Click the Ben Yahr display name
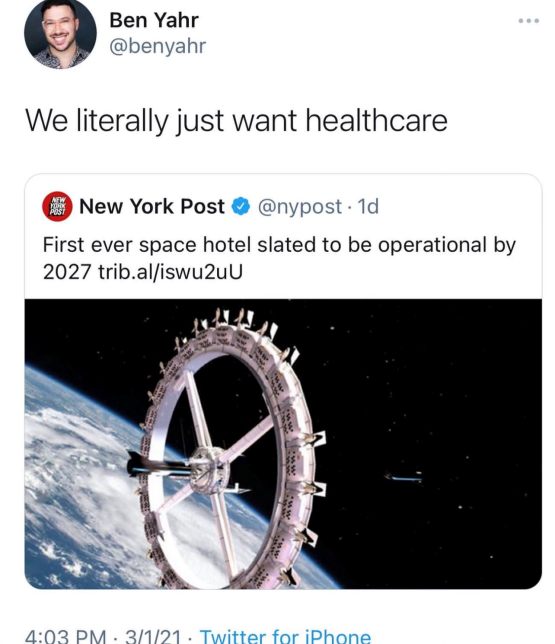555x644 pixels. pos(154,20)
